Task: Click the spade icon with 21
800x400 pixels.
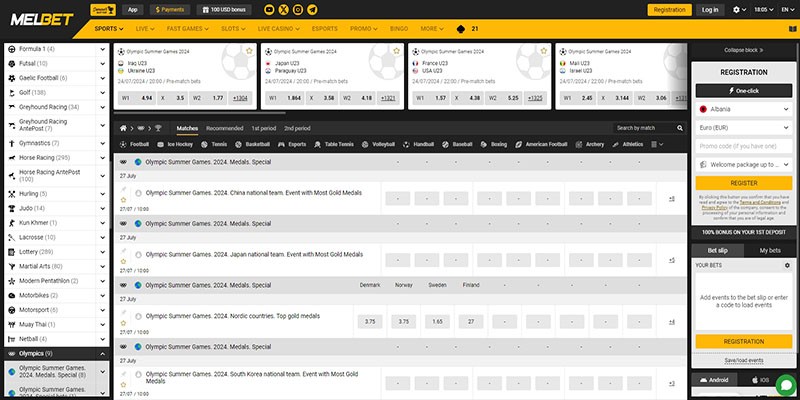Action: (x=467, y=29)
